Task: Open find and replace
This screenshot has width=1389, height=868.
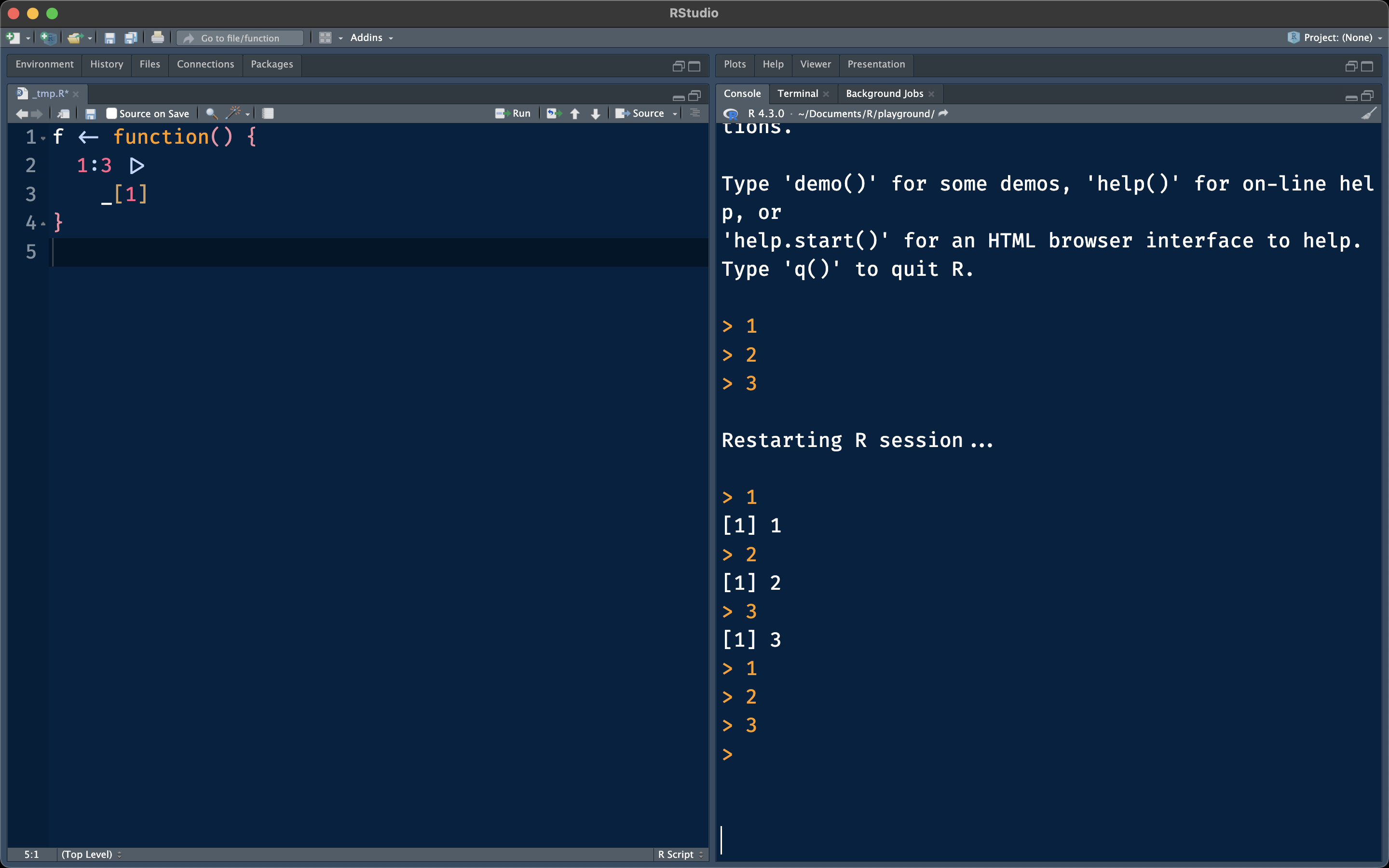Action: (x=211, y=113)
